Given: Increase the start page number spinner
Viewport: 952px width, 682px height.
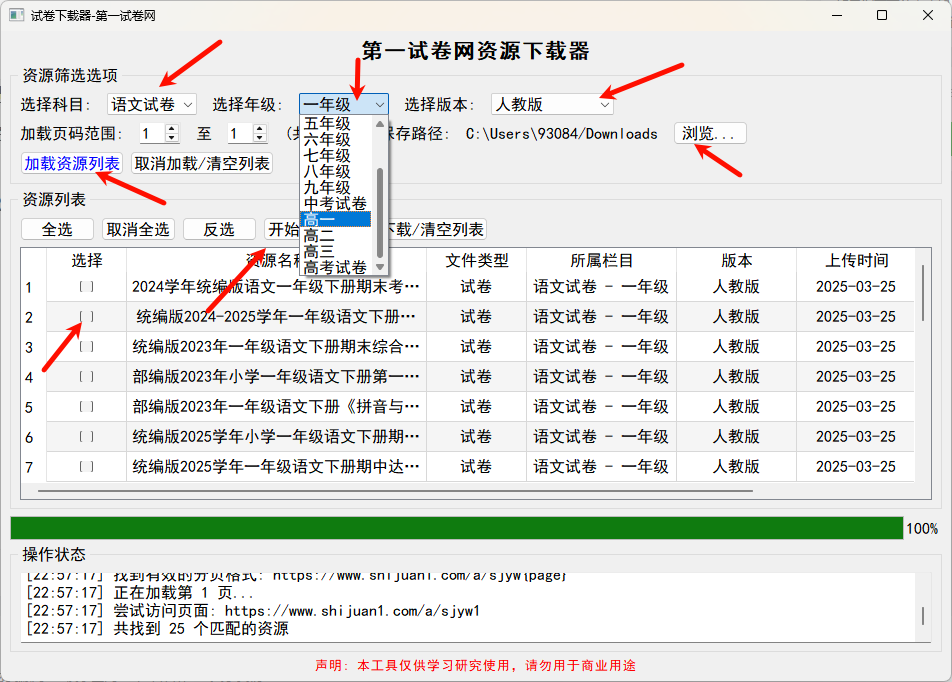Looking at the screenshot, I should pyautogui.click(x=172, y=129).
